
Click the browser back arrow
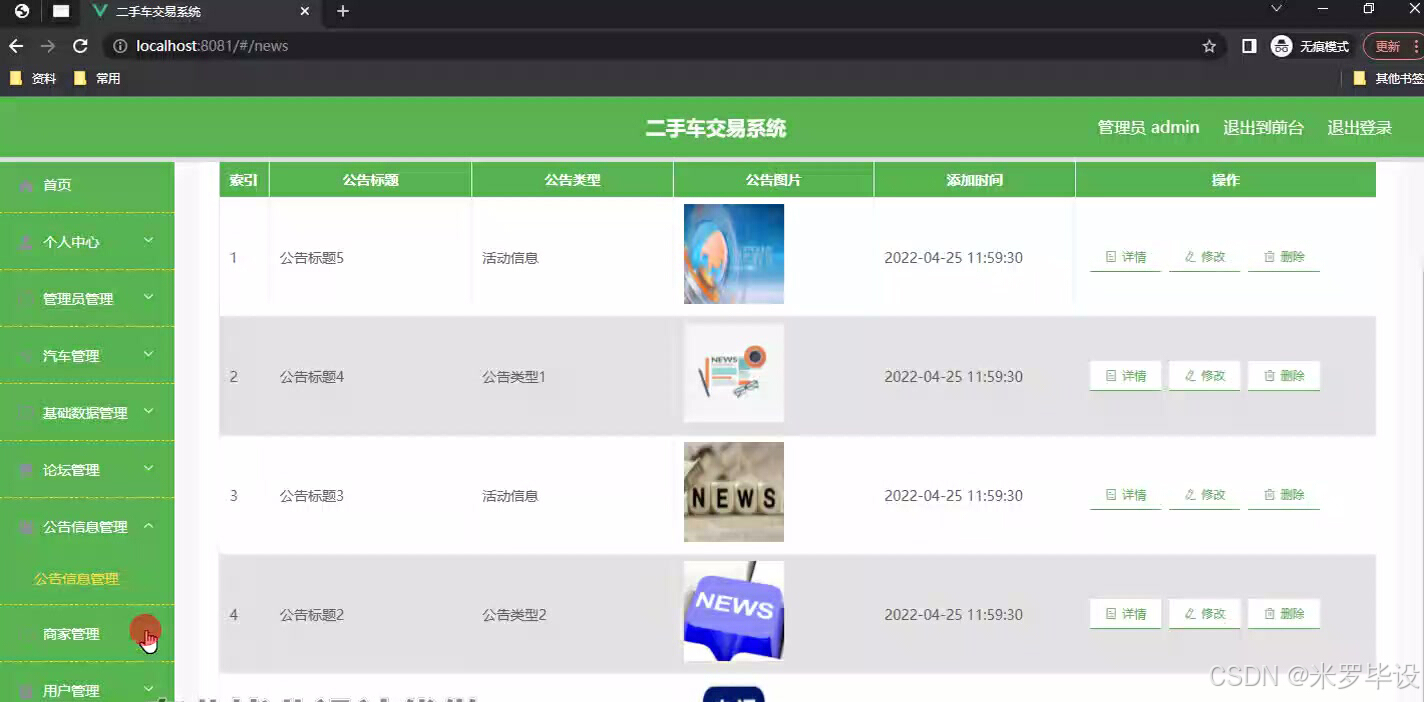[15, 46]
